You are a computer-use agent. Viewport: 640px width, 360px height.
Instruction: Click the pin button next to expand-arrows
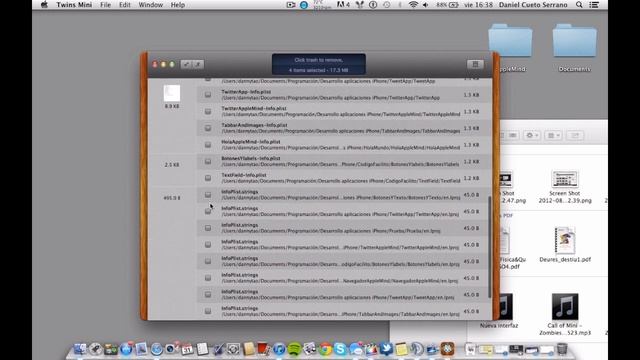click(198, 64)
